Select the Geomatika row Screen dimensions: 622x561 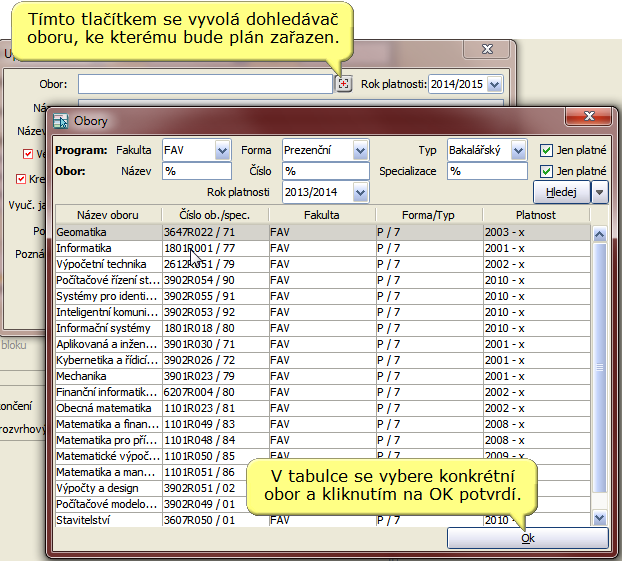point(323,232)
